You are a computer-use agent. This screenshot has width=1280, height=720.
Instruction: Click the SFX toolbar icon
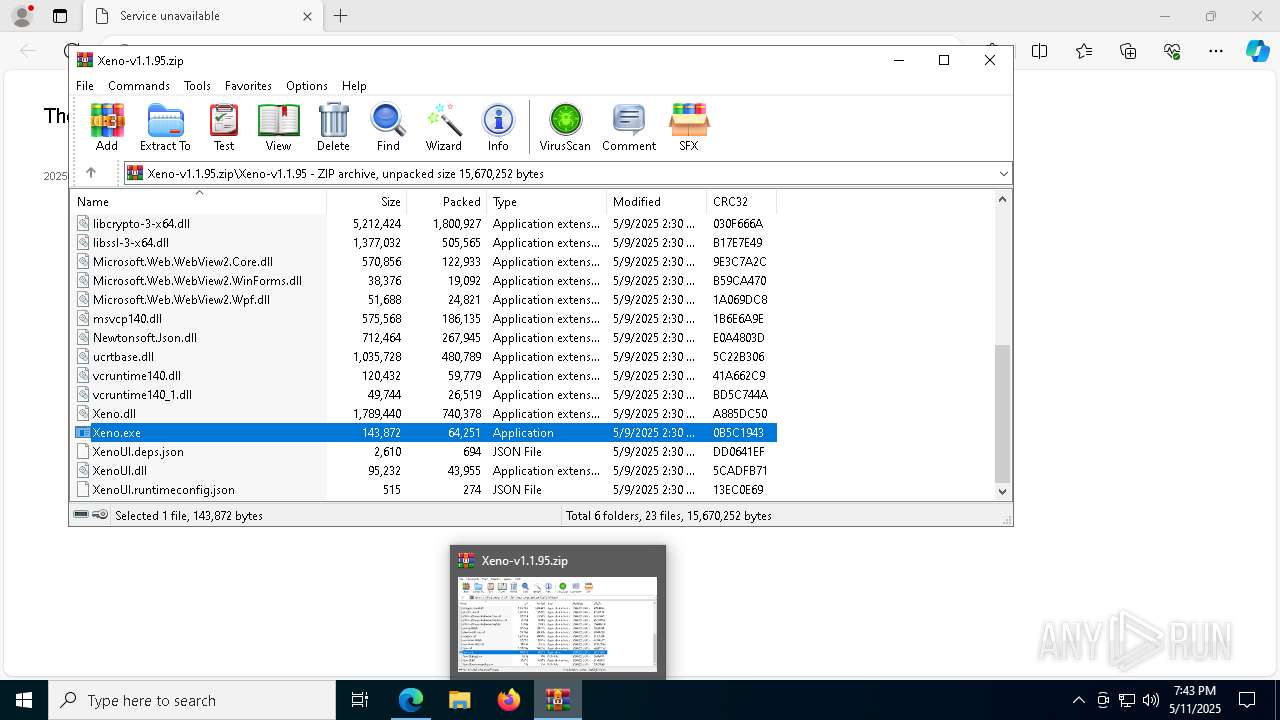pos(689,127)
